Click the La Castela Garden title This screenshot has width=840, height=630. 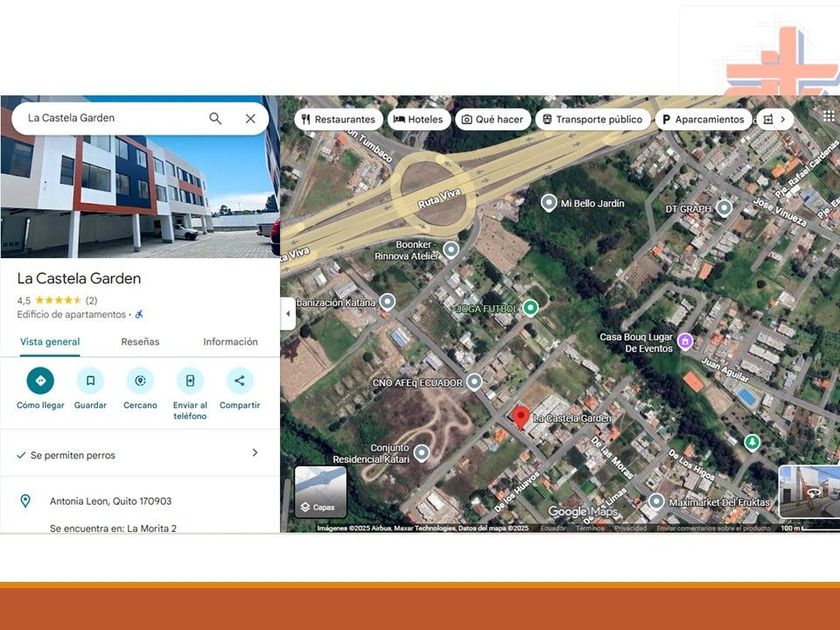pos(79,279)
